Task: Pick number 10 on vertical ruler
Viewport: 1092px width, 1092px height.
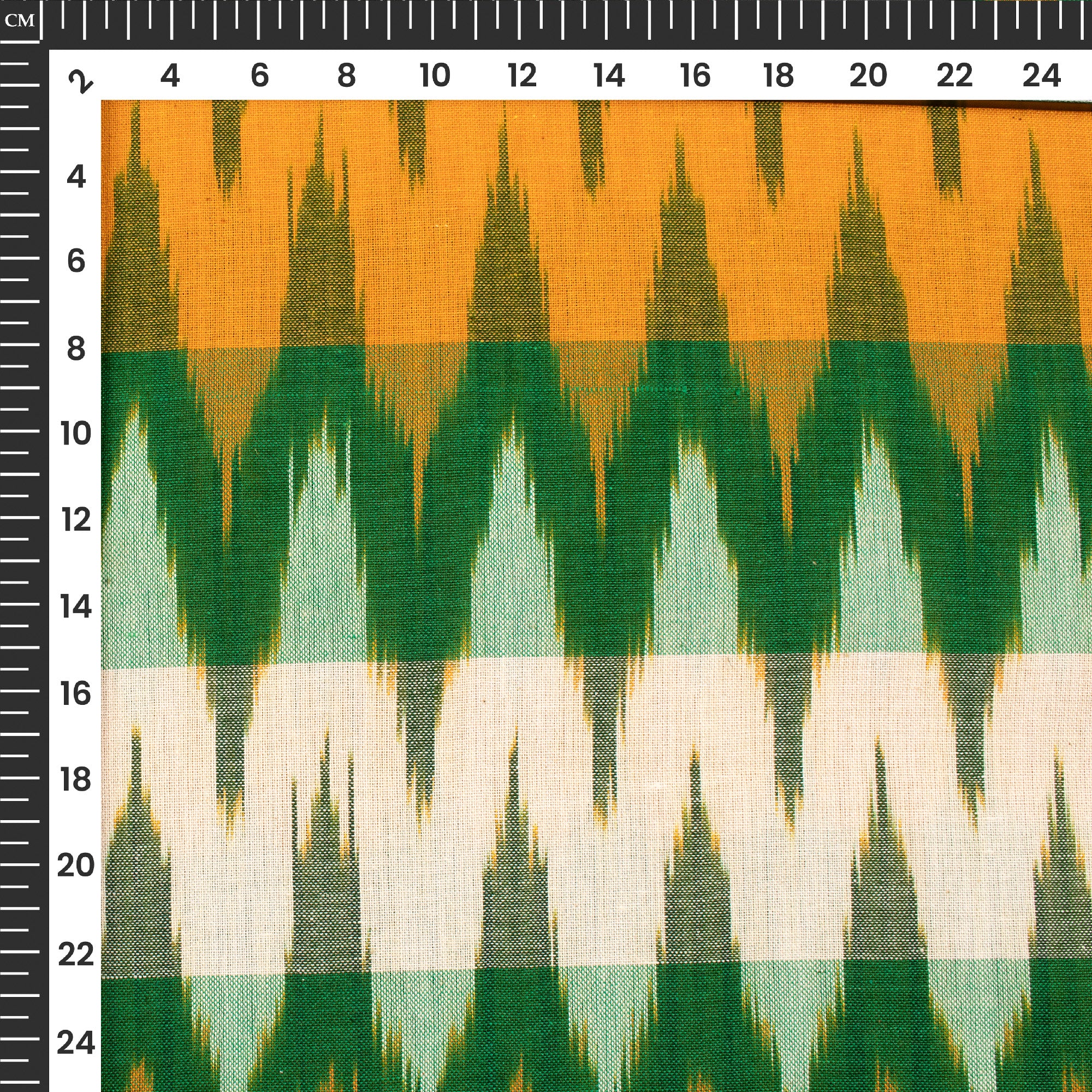Action: click(x=75, y=434)
